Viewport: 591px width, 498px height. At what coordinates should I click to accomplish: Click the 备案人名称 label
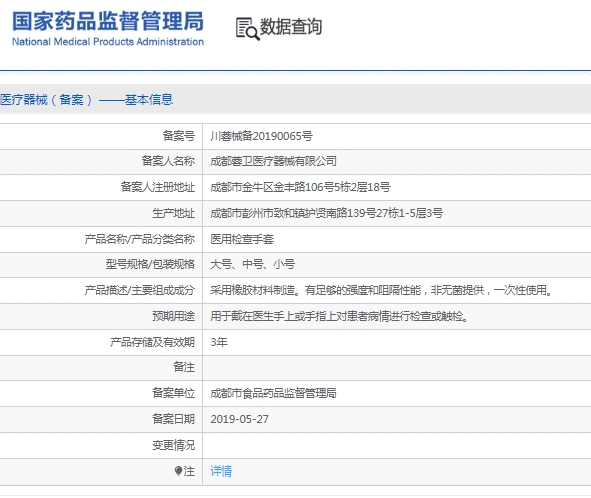[168, 161]
